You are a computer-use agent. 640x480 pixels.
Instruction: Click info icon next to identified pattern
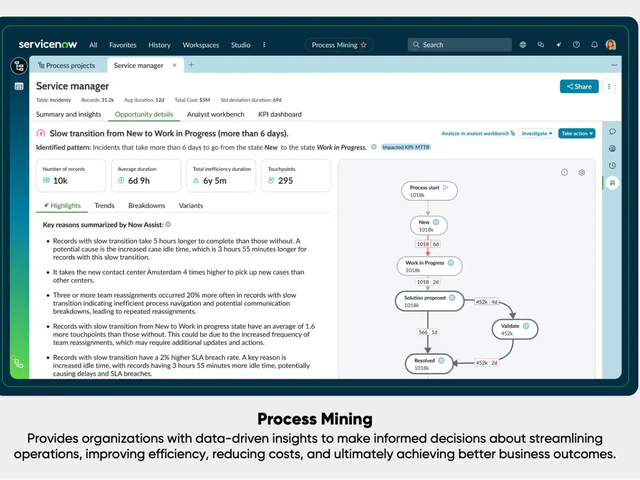point(374,147)
